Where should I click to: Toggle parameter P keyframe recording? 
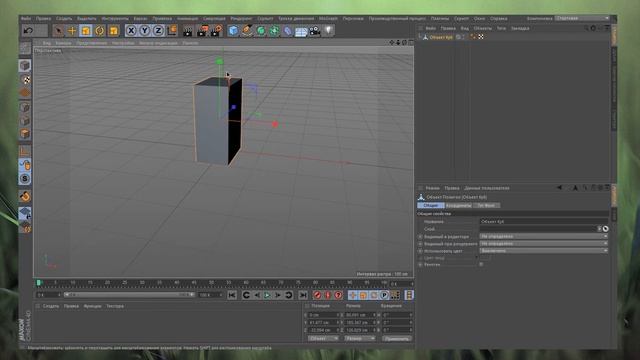[384, 295]
